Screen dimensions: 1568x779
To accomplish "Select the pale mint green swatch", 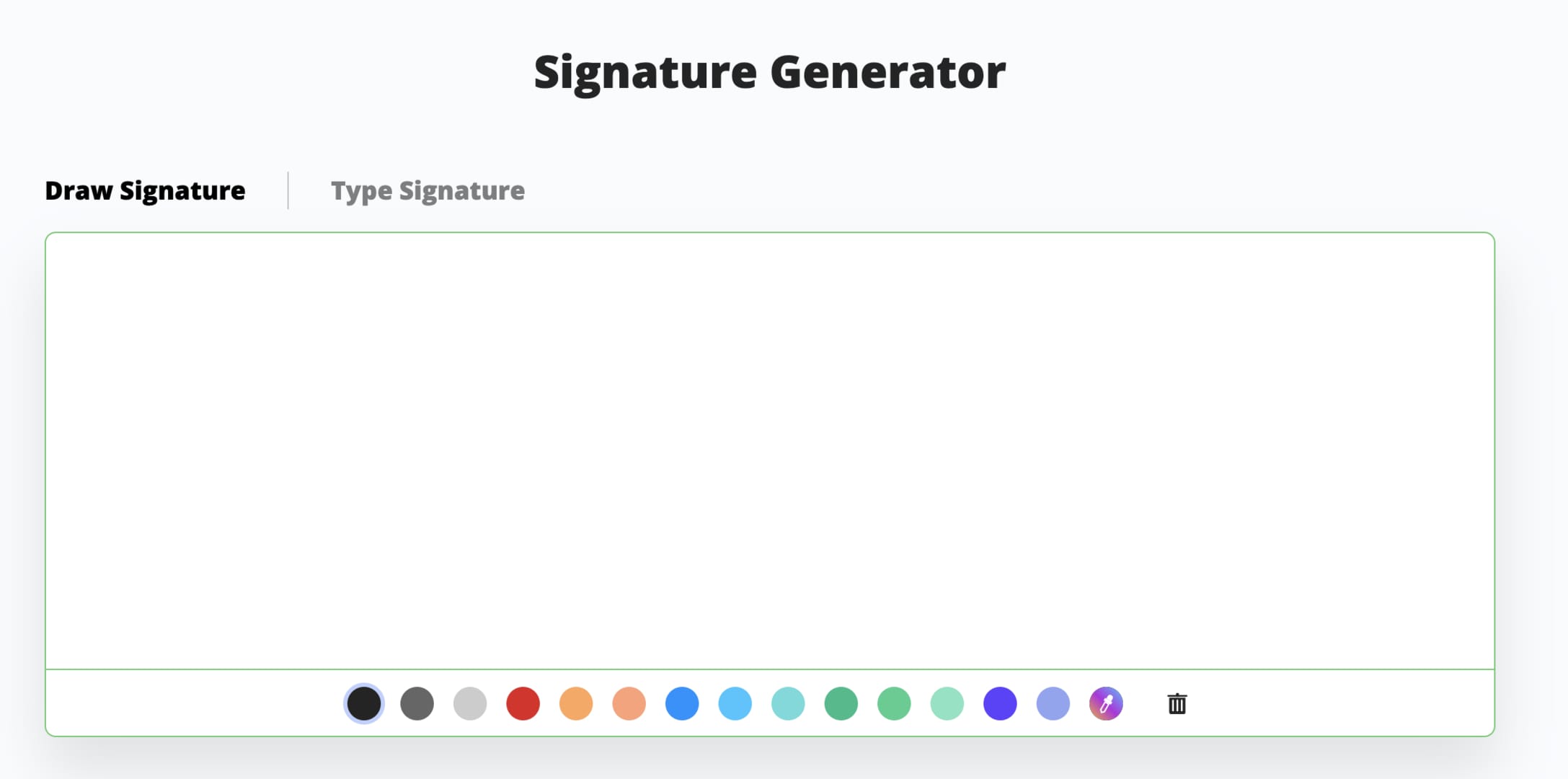I will tap(947, 703).
